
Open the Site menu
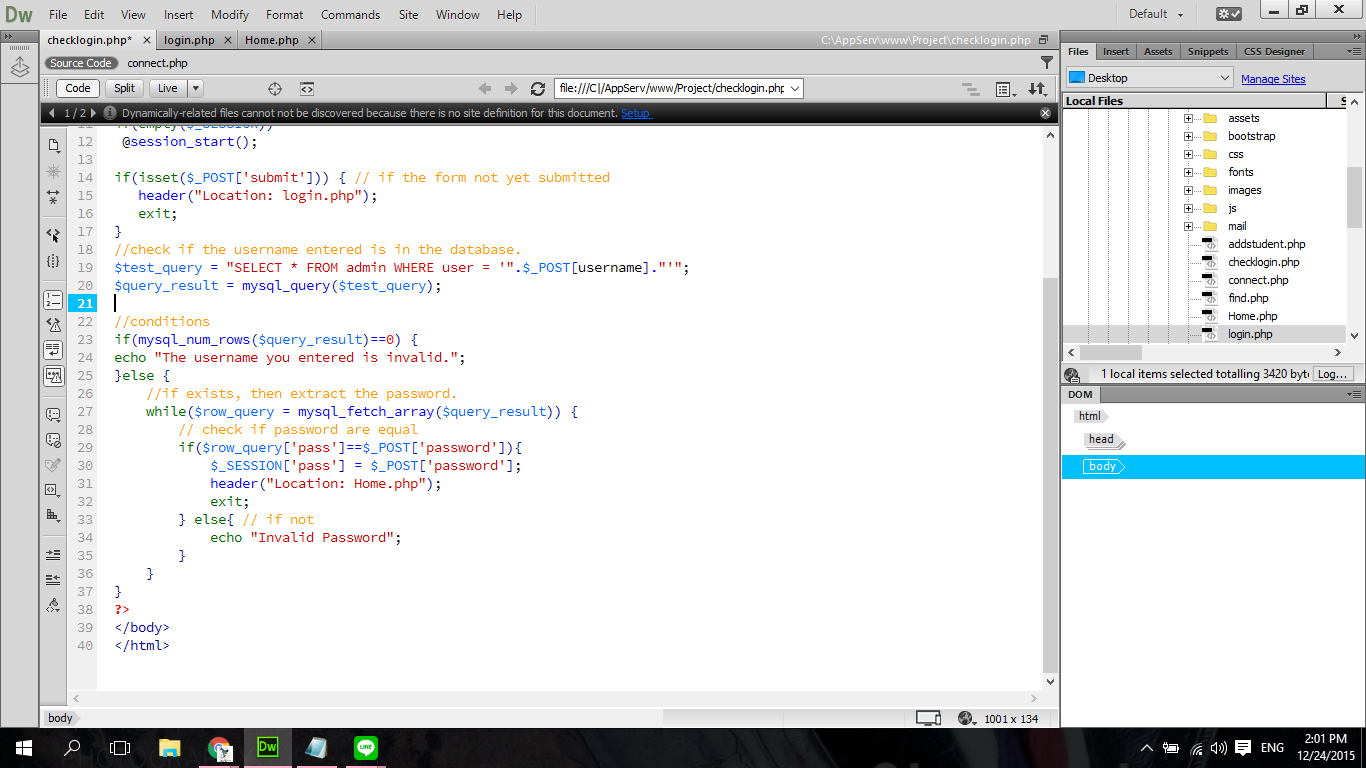[408, 14]
